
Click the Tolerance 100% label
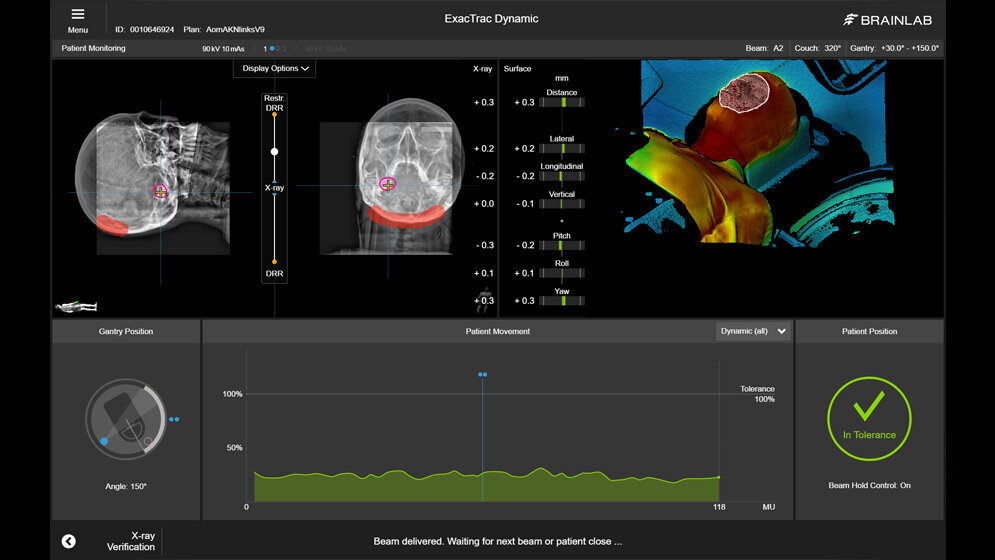coord(757,394)
